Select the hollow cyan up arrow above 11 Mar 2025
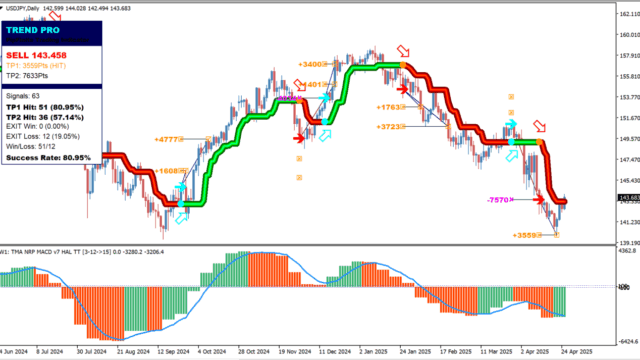 pos(512,156)
